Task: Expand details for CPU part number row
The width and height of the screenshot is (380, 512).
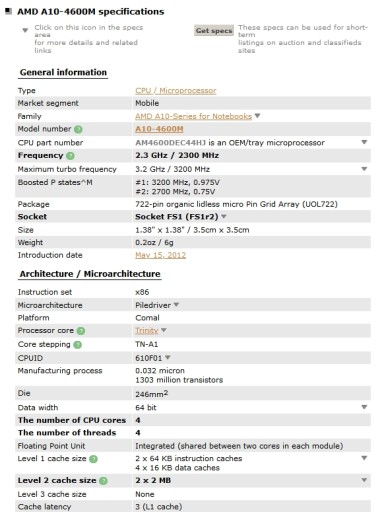Action: pos(364,142)
